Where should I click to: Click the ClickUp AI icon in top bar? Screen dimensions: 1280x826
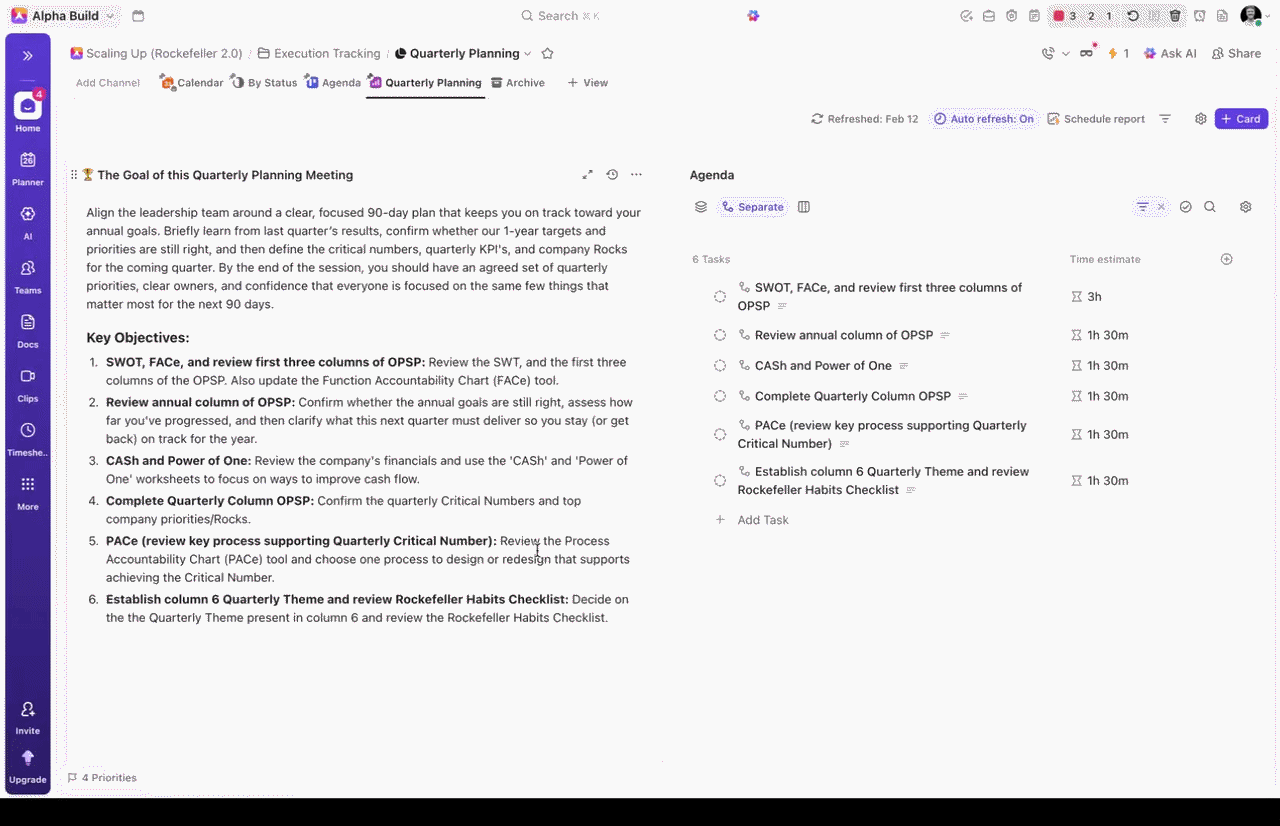click(x=753, y=16)
